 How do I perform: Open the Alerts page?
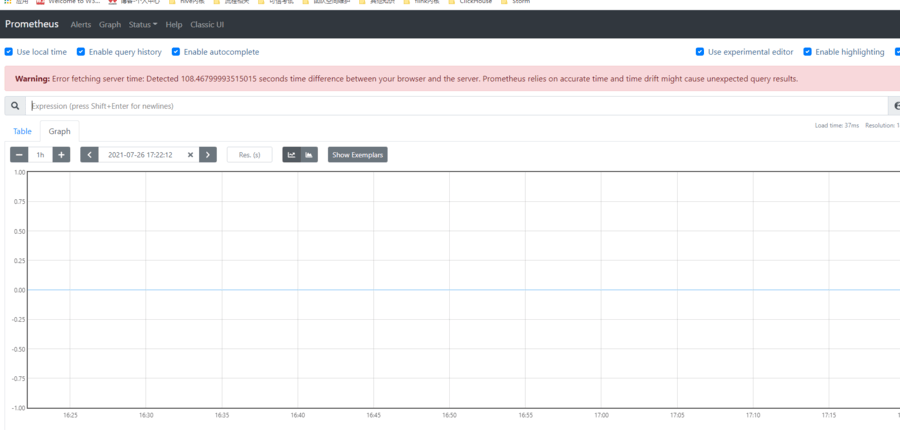click(81, 25)
